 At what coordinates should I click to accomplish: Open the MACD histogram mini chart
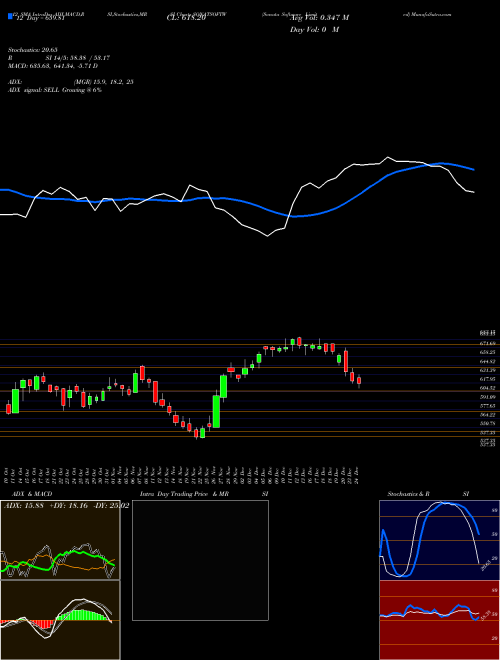pyautogui.click(x=60, y=620)
